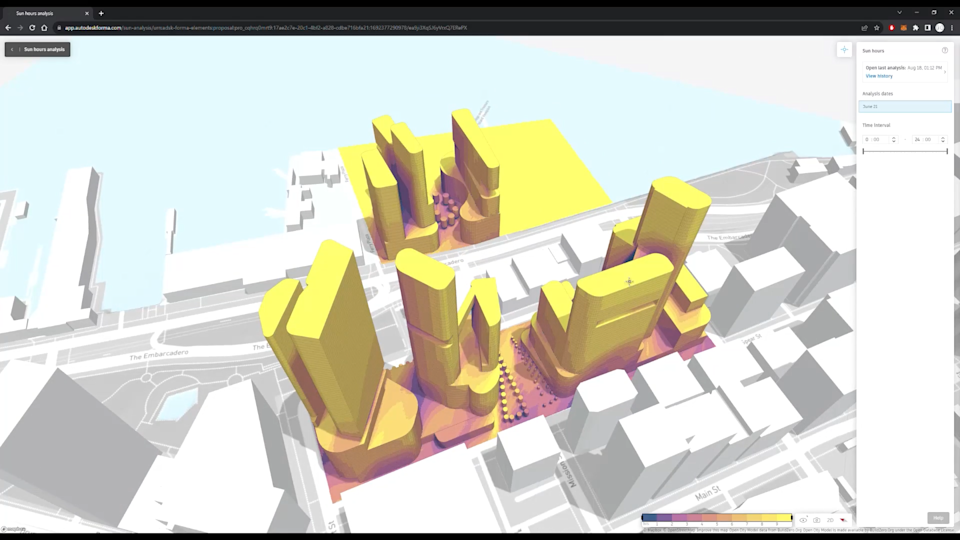Click the address bar URL
Screen dimensions: 960x540
tap(266, 28)
